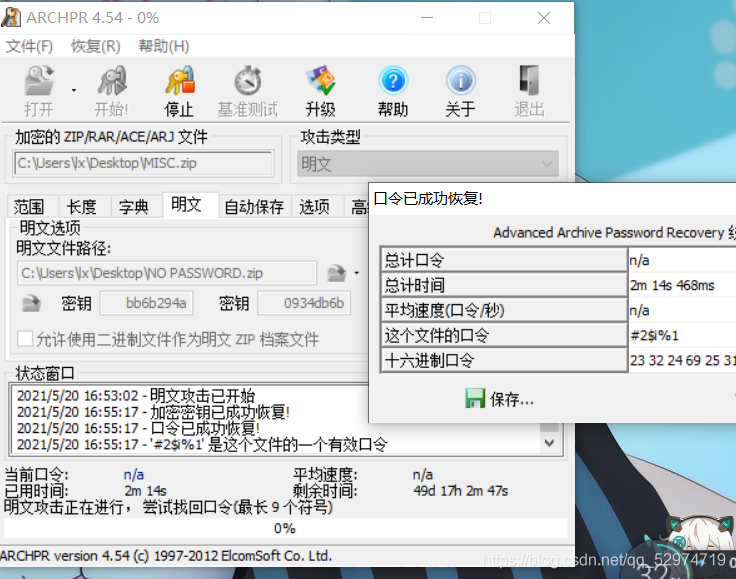This screenshot has width=736, height=579.
Task: Switch to the 自动保存 tab
Action: (254, 206)
